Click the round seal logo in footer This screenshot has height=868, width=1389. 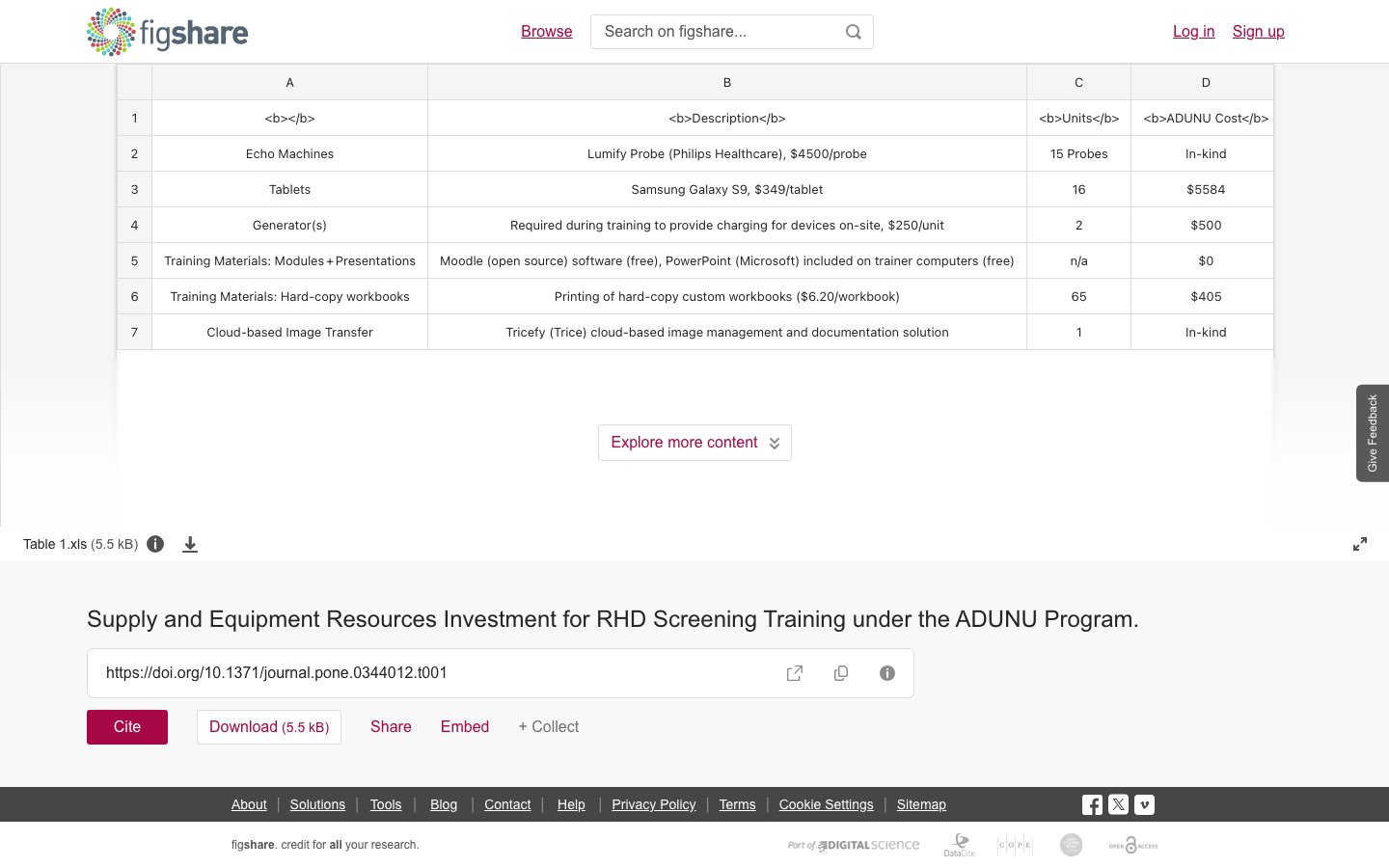click(x=1071, y=845)
